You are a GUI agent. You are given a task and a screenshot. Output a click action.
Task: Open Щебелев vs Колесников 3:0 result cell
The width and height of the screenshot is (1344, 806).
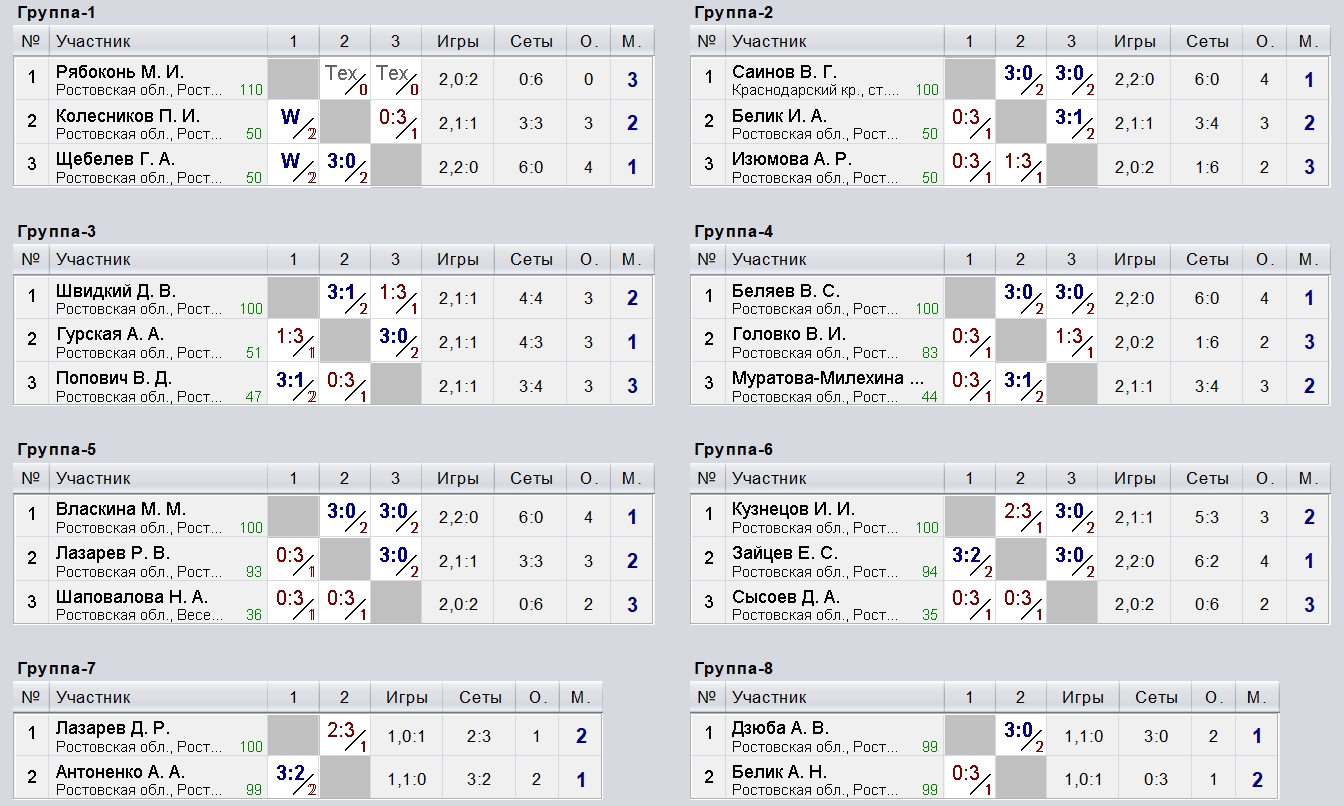click(344, 167)
